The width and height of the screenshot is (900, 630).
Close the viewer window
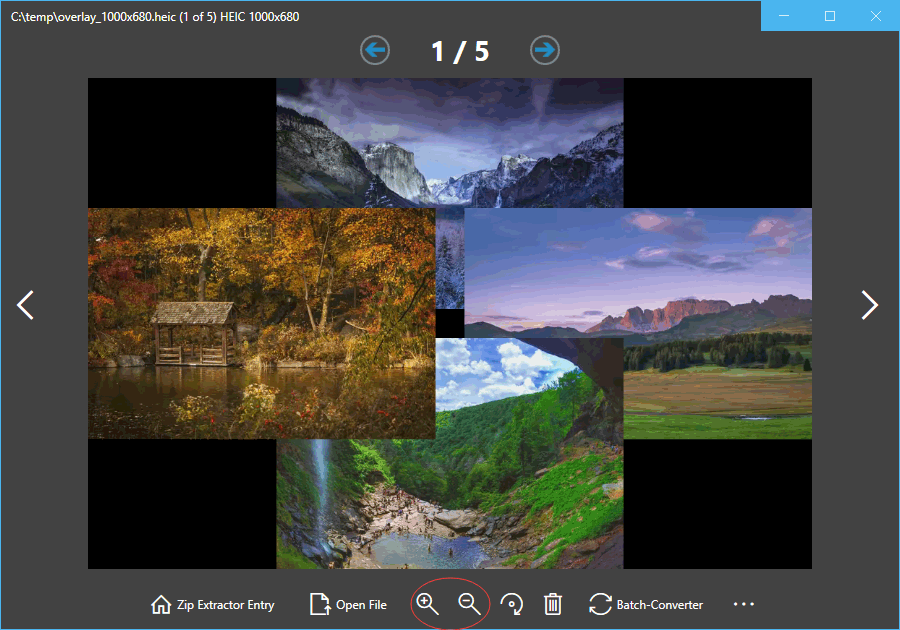(x=875, y=16)
